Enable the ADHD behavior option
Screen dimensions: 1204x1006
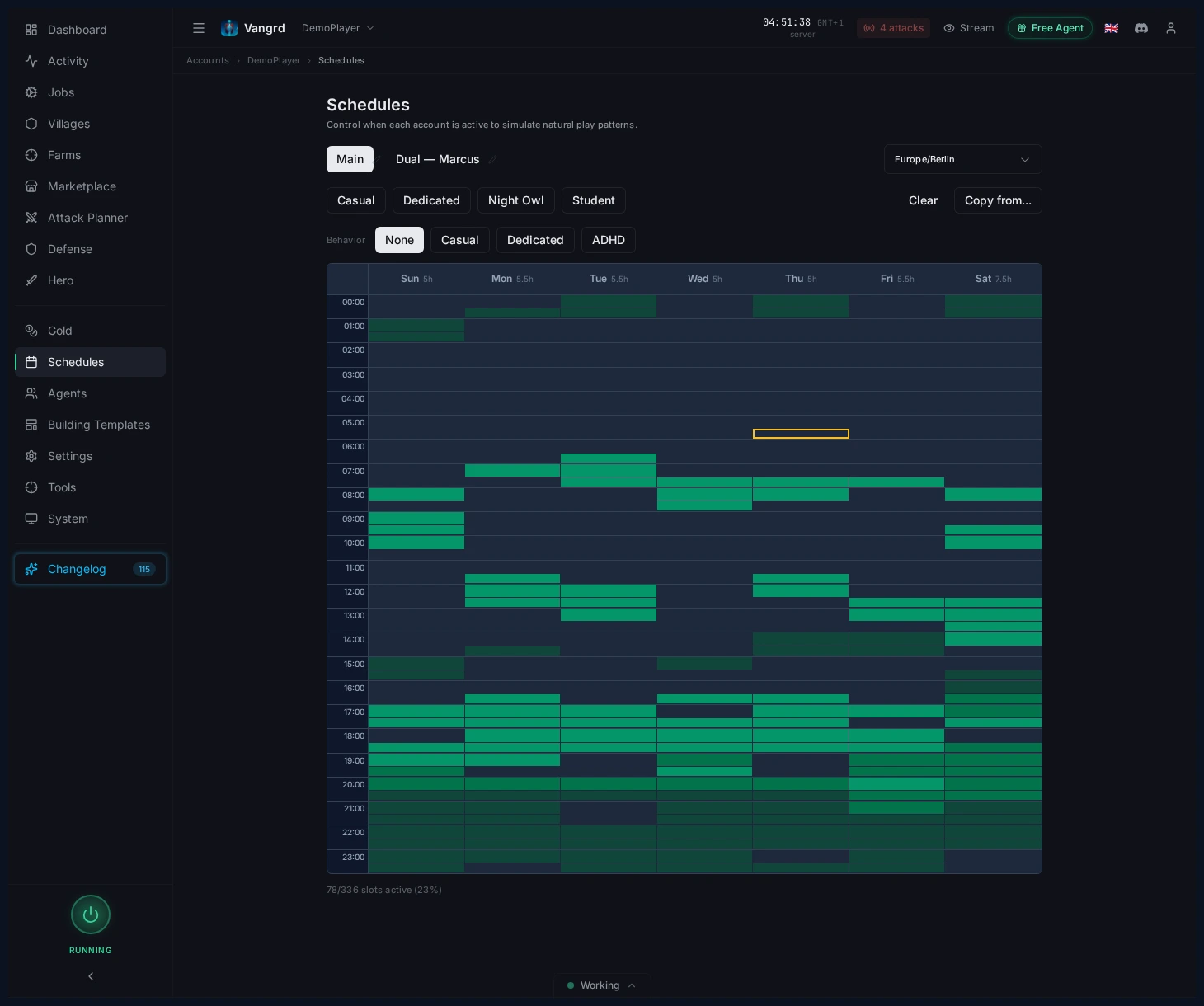(609, 240)
